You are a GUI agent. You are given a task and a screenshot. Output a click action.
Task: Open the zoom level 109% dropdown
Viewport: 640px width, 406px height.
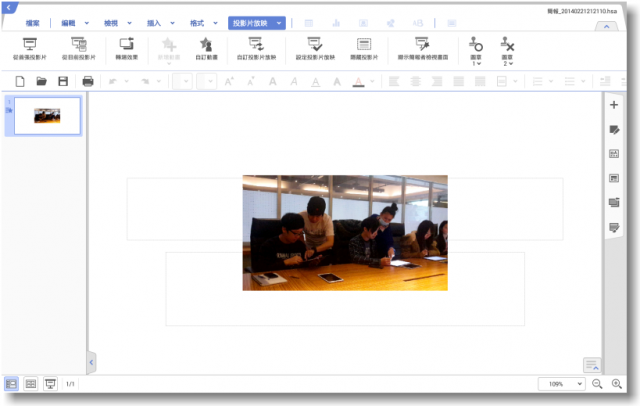click(x=562, y=384)
